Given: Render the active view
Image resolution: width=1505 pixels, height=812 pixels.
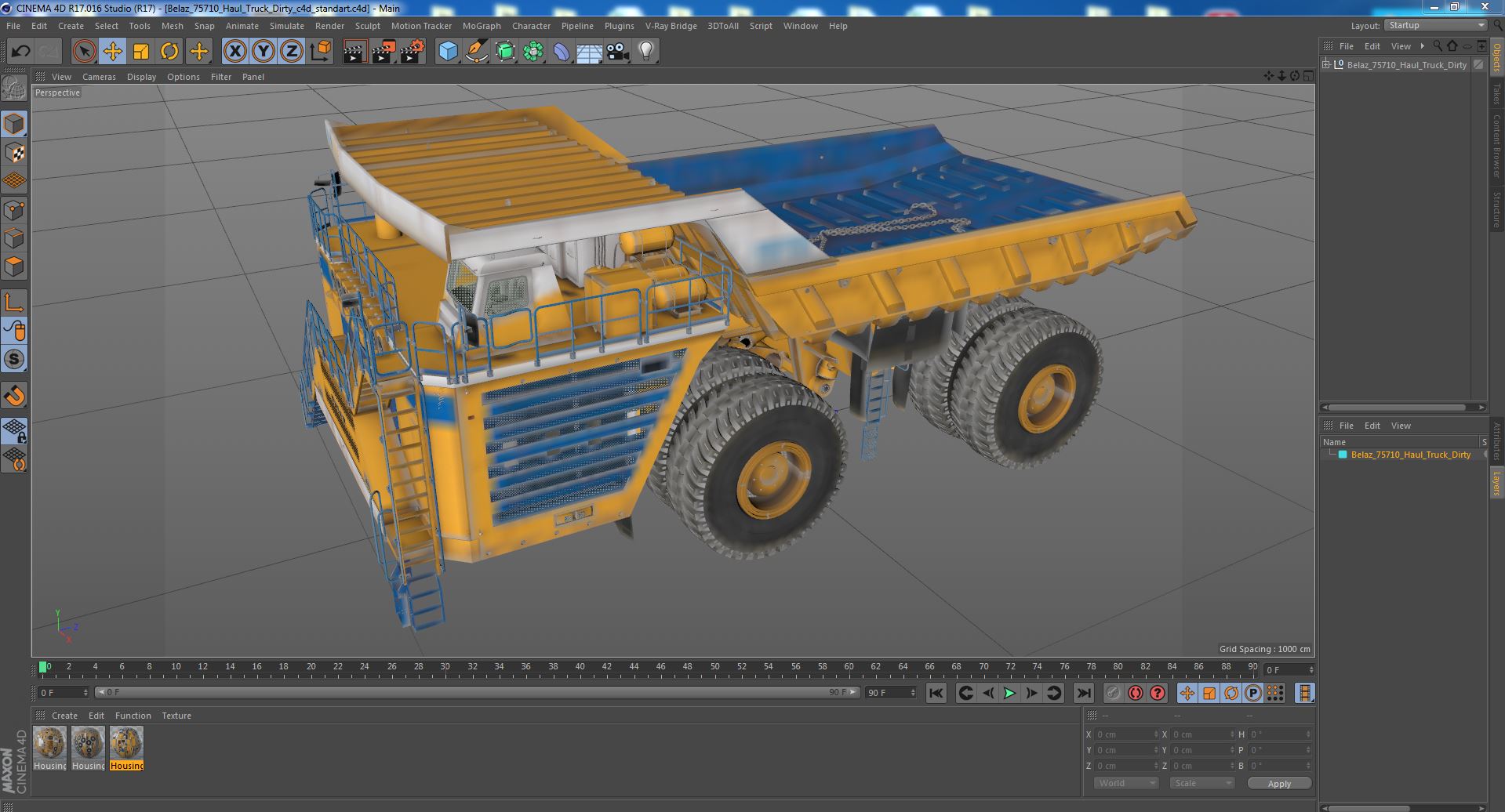Looking at the screenshot, I should click(354, 52).
